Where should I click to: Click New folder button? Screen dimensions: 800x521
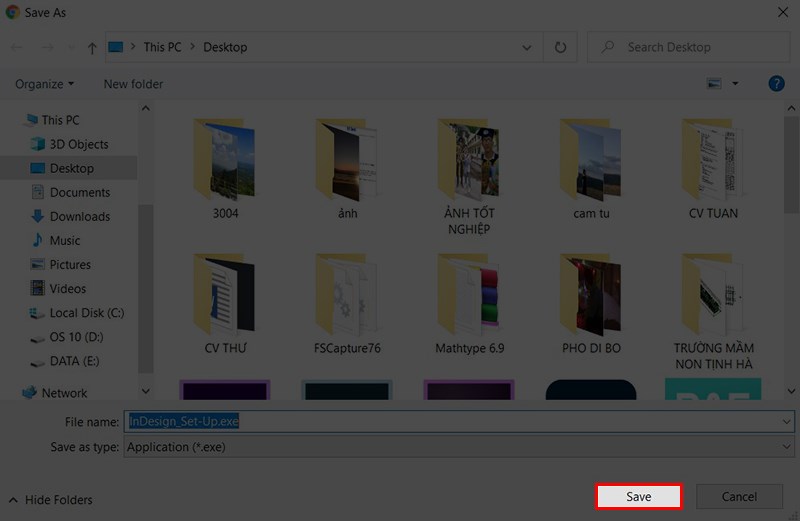click(x=133, y=84)
